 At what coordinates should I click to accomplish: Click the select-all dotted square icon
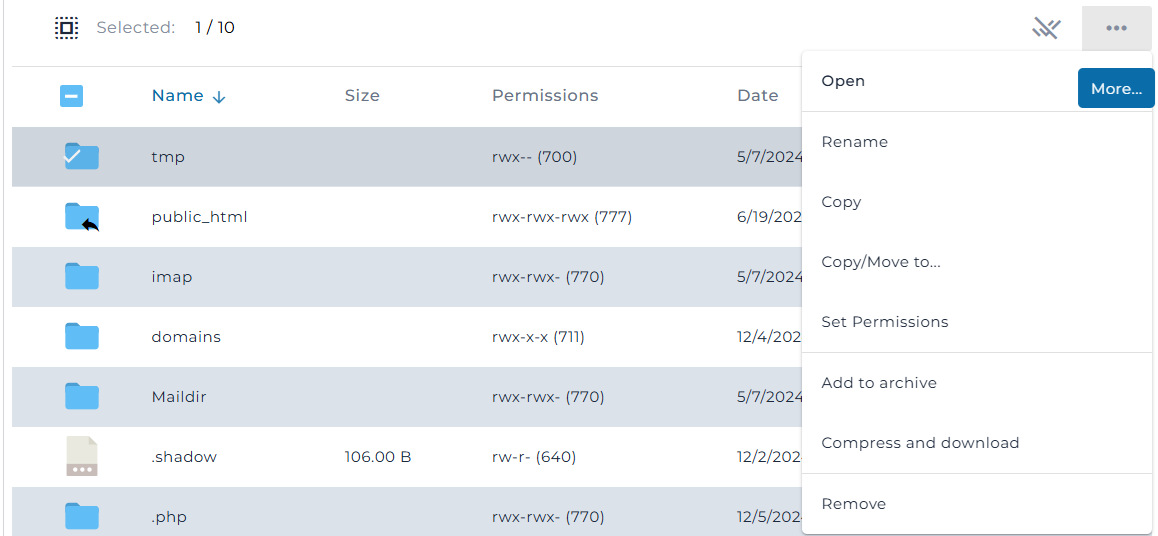click(66, 28)
